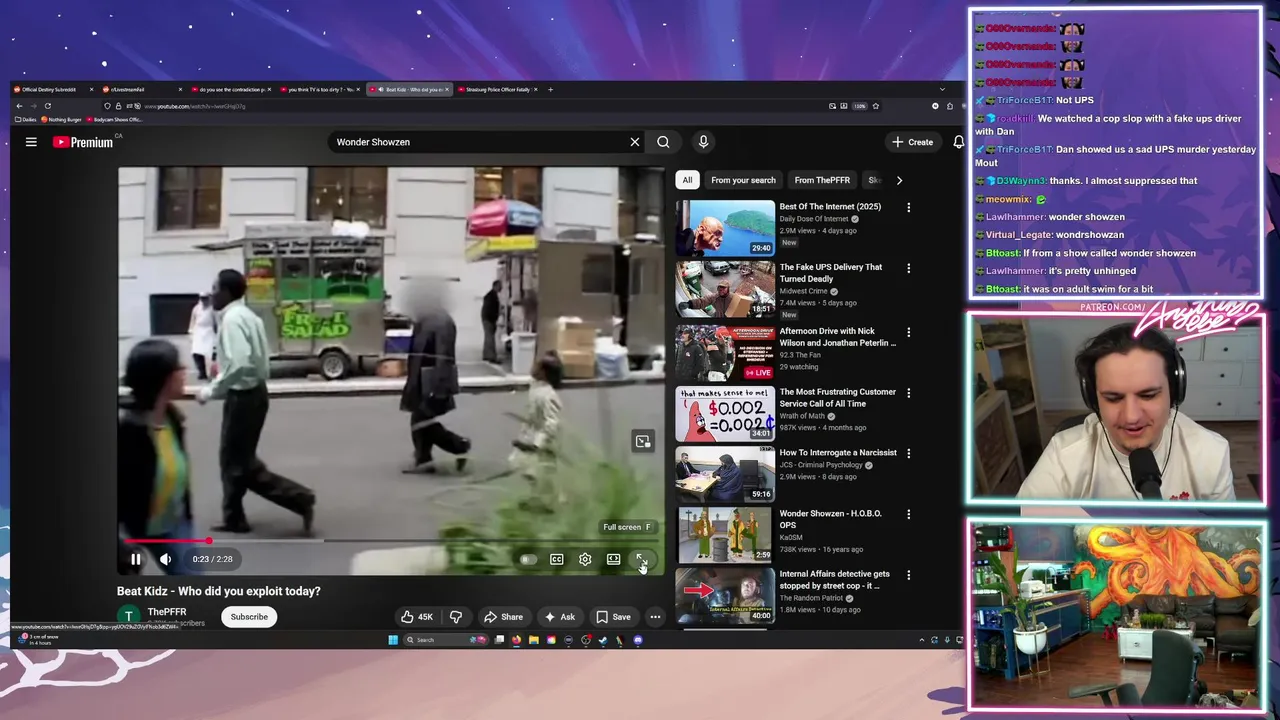
Task: Select the From ThePFFR chip
Action: point(822,180)
